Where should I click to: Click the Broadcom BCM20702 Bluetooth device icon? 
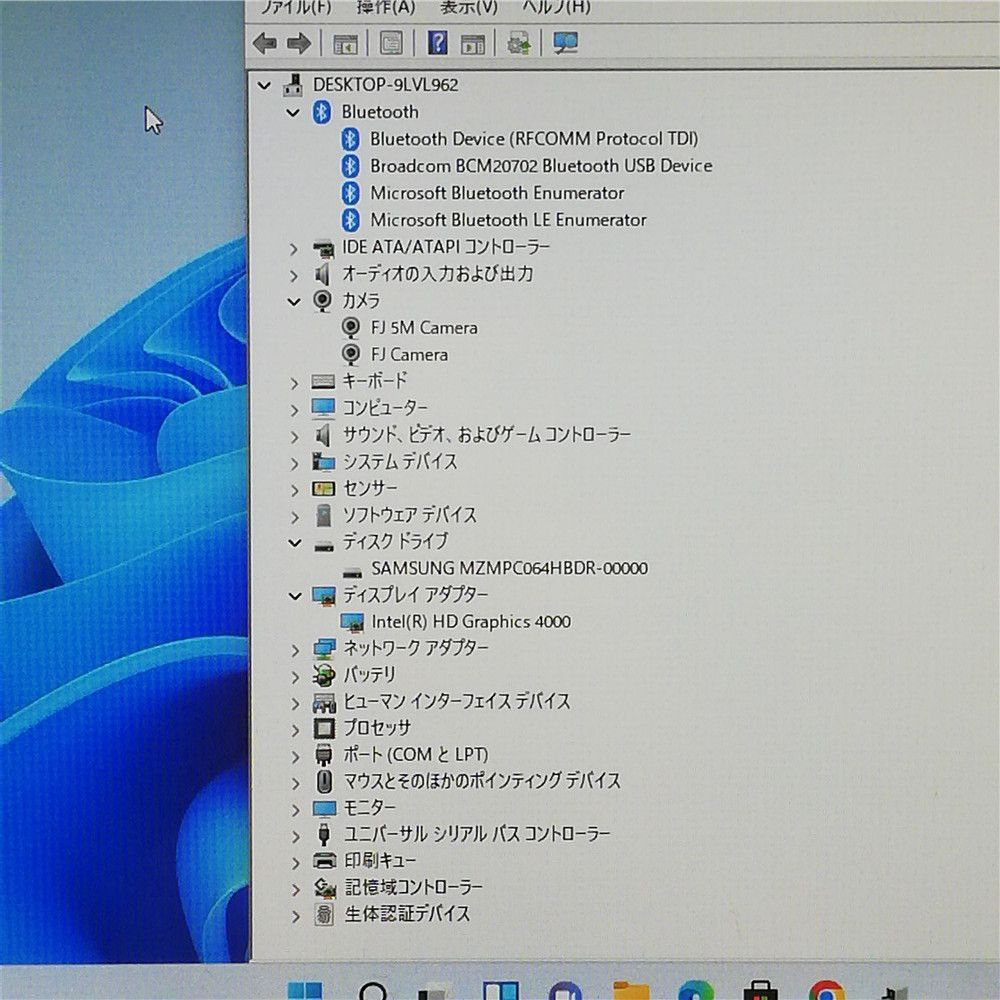click(350, 166)
